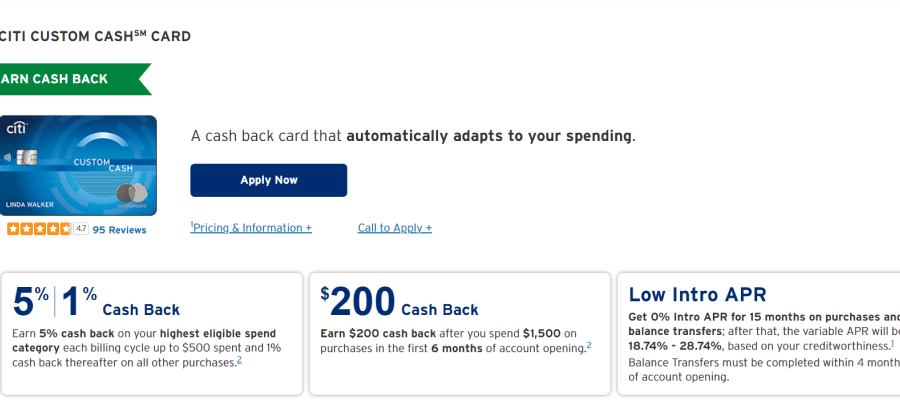This screenshot has height=400, width=900.
Task: Click the chip on the credit card image
Action: [x=27, y=157]
